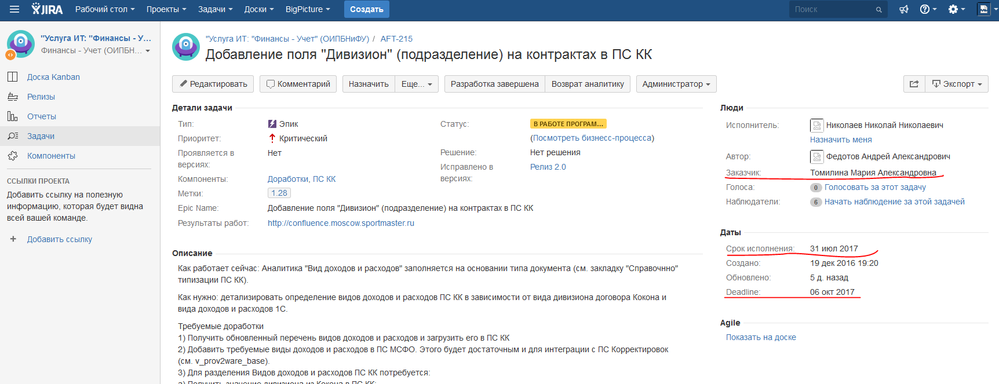Click the share issue icon button
The image size is (999, 384).
coord(913,84)
